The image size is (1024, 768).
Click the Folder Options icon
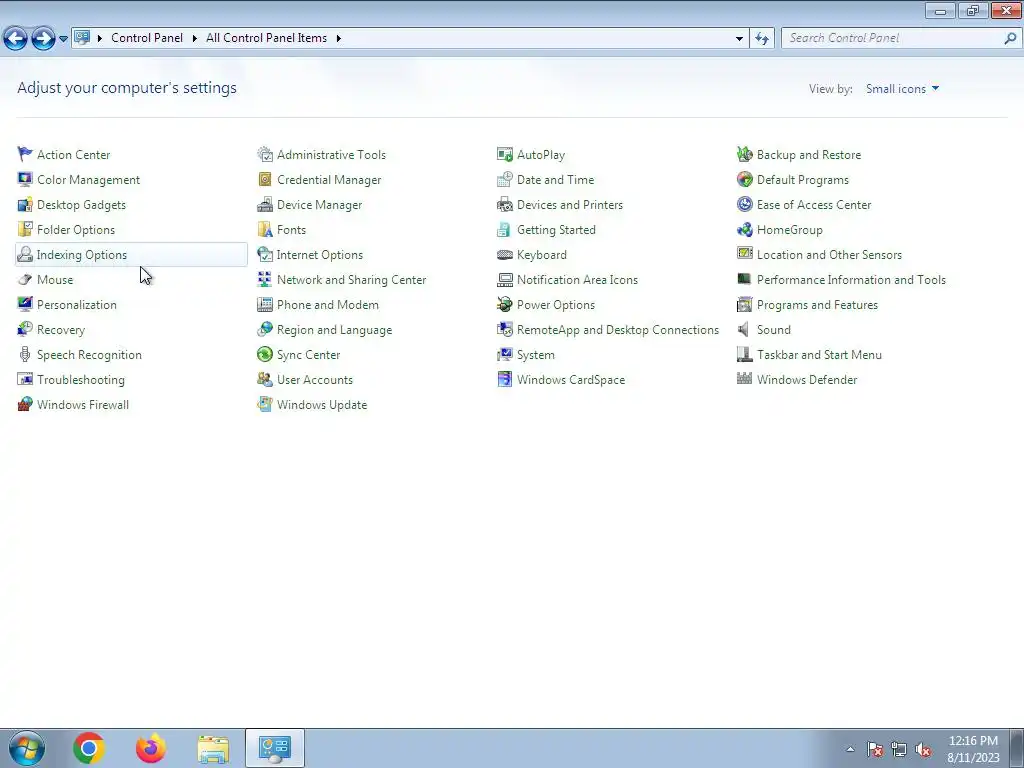pyautogui.click(x=25, y=229)
